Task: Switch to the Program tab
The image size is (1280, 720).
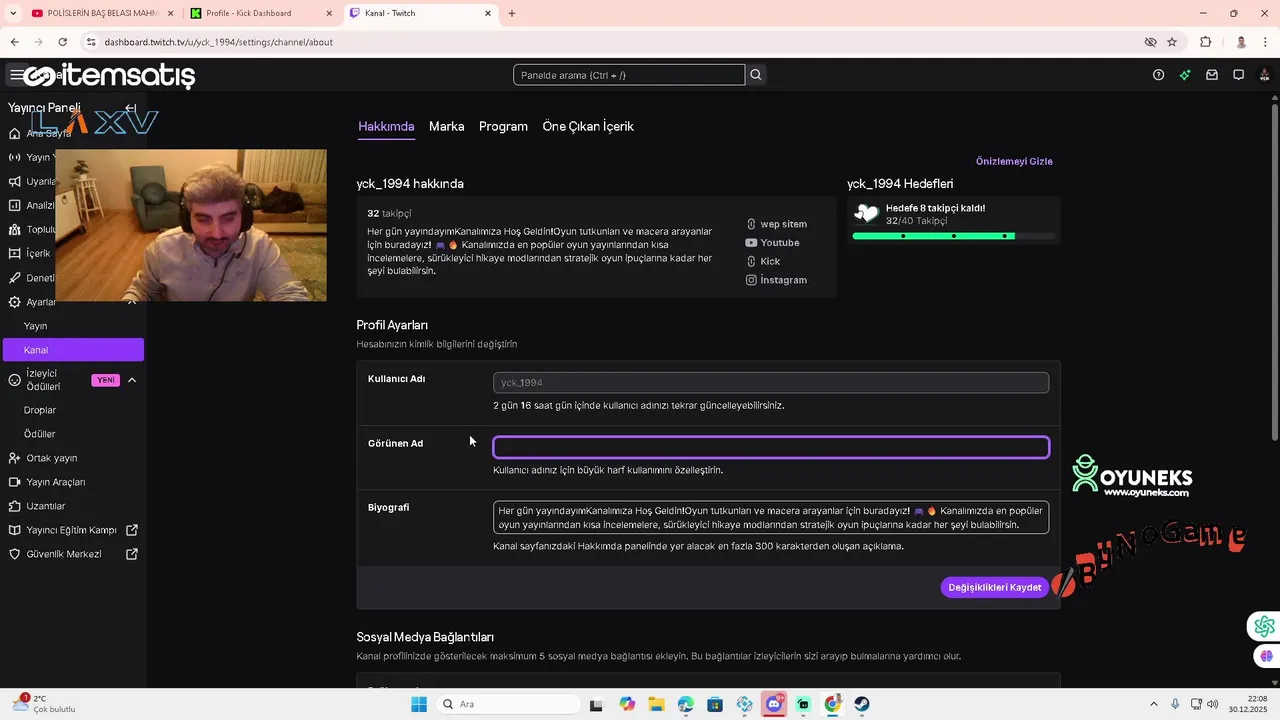Action: (503, 126)
